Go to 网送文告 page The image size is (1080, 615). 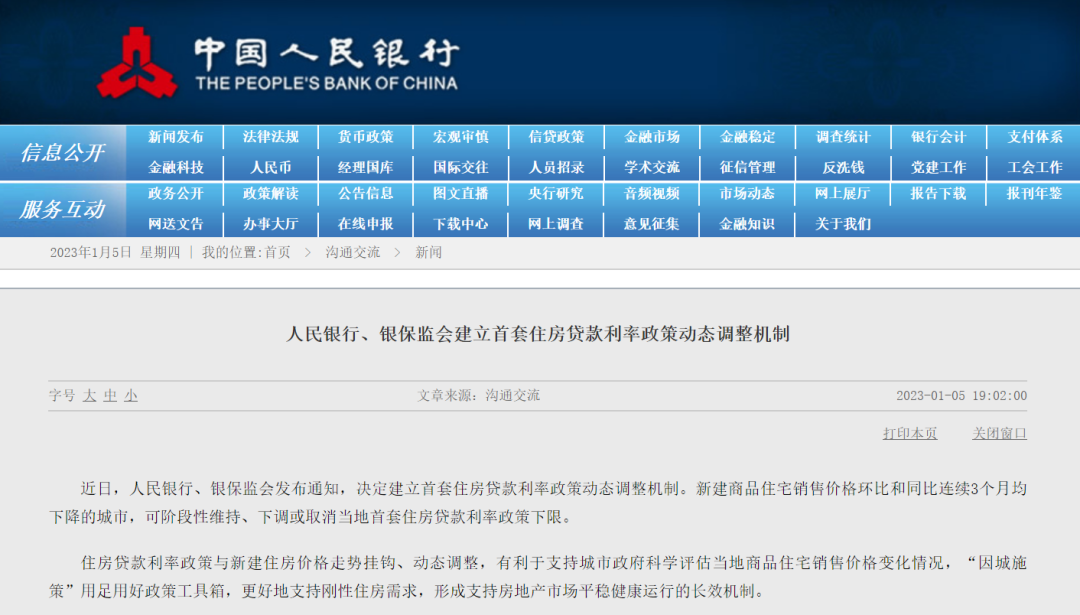(x=176, y=224)
